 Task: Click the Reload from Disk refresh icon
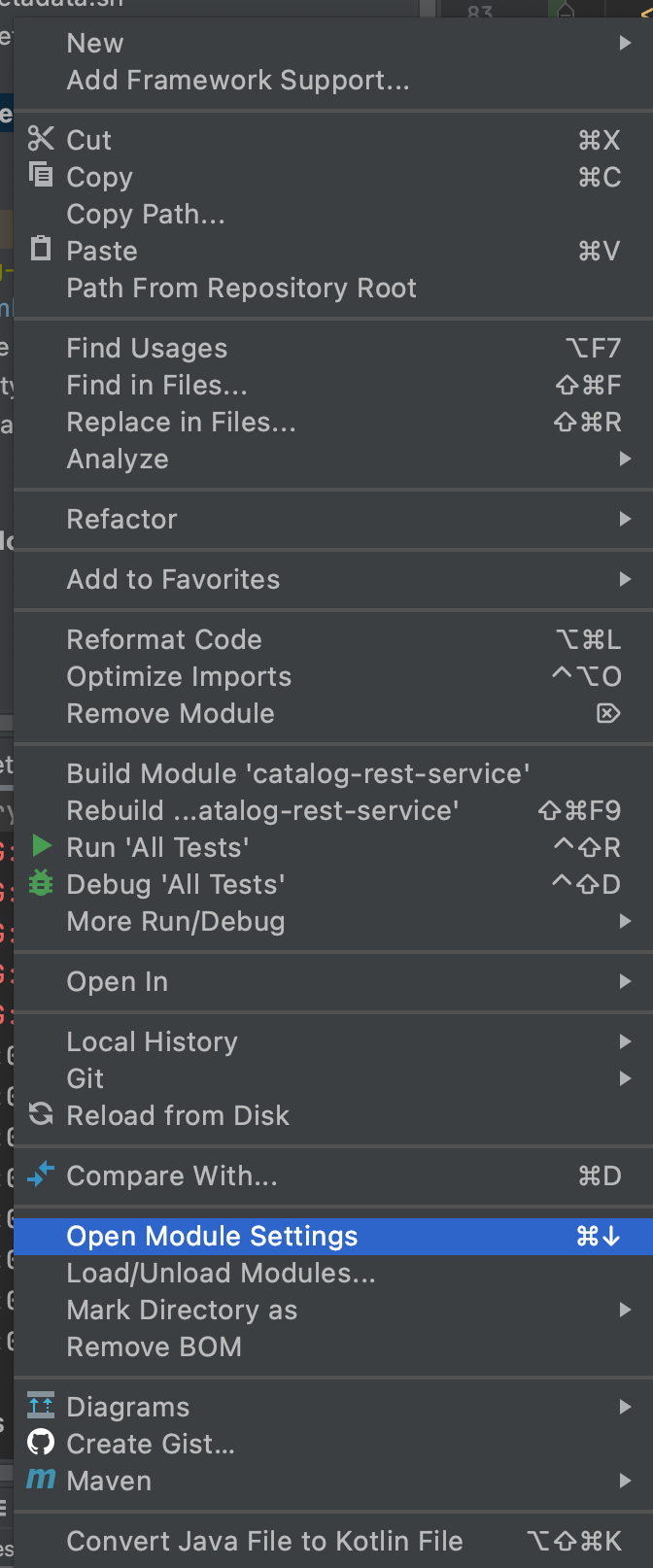pyautogui.click(x=40, y=1115)
